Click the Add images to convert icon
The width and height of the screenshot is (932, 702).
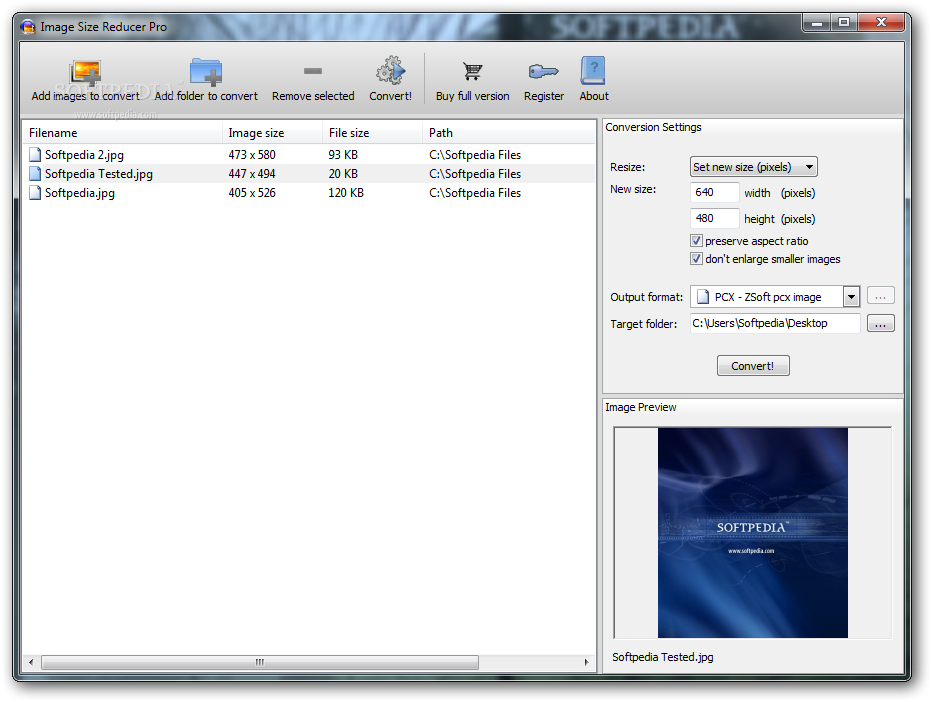(85, 73)
